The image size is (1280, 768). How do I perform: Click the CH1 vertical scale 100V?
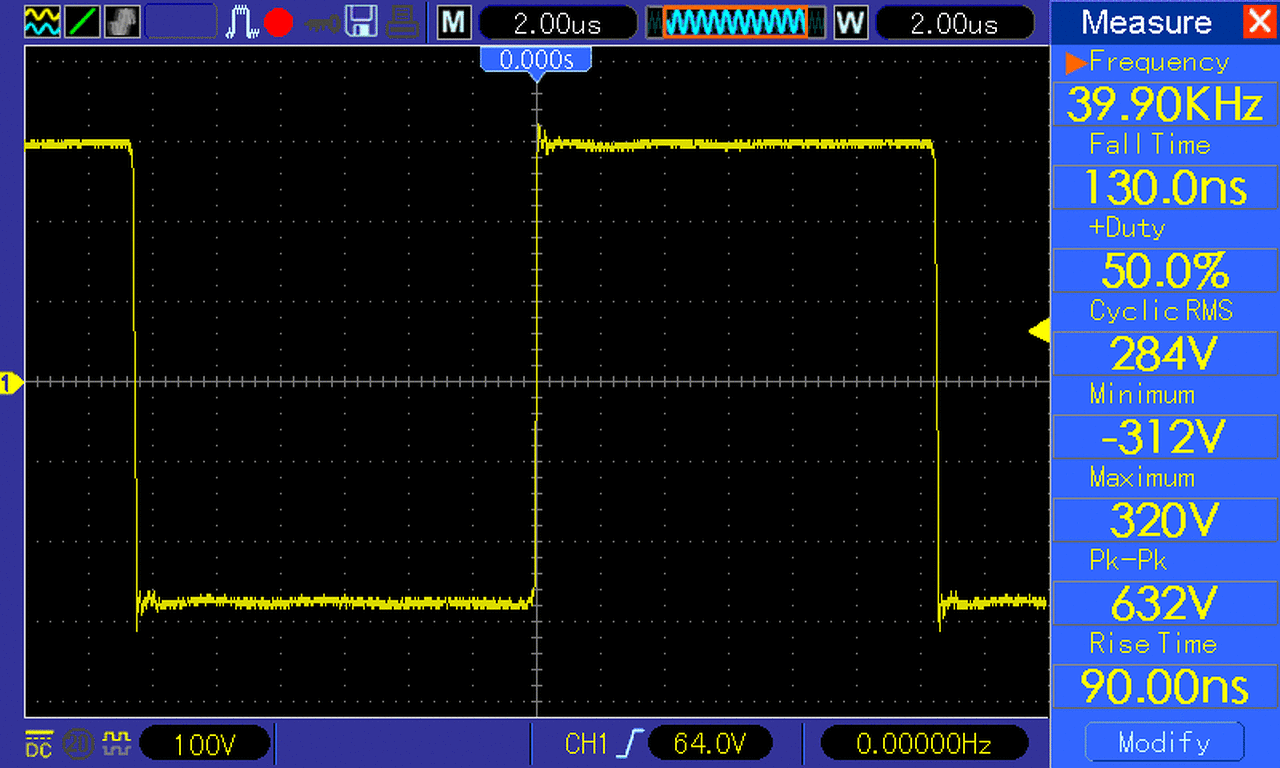coord(206,743)
